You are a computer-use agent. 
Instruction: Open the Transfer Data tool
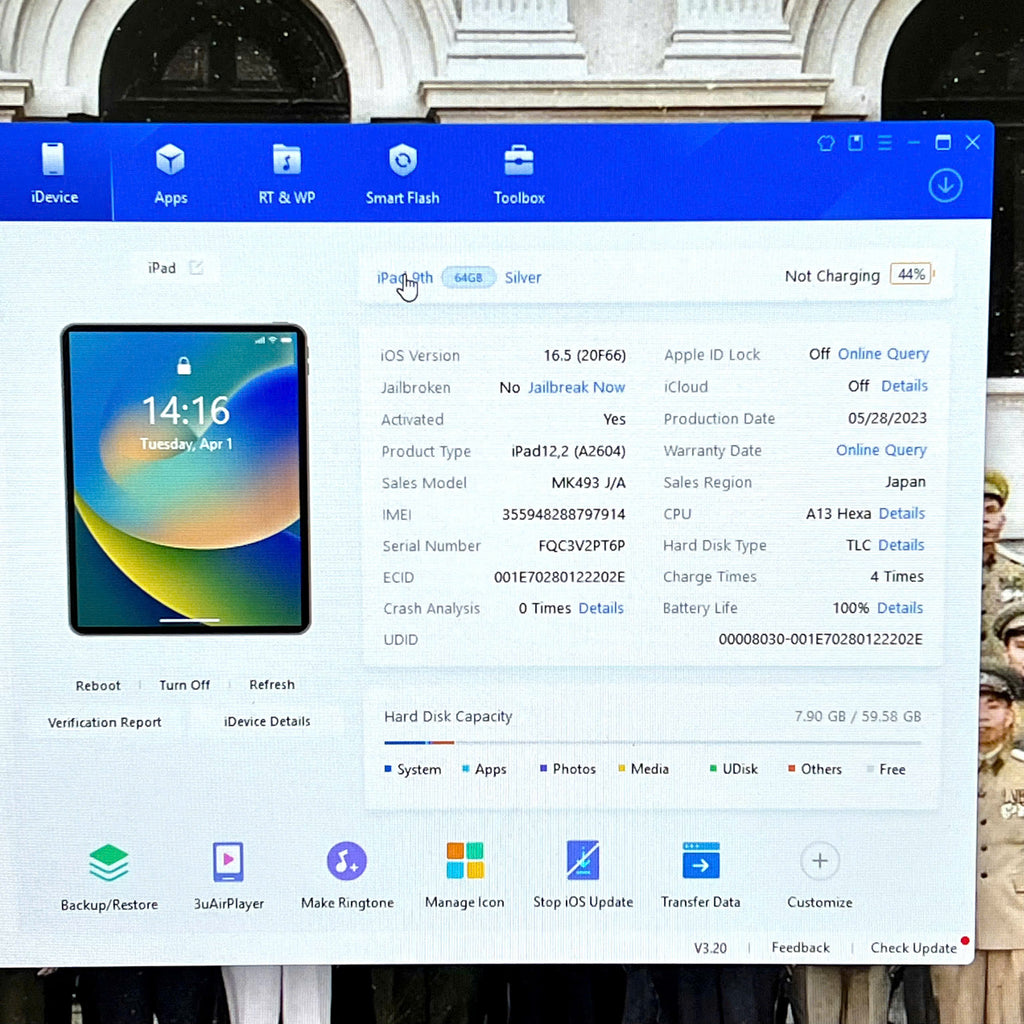point(701,860)
